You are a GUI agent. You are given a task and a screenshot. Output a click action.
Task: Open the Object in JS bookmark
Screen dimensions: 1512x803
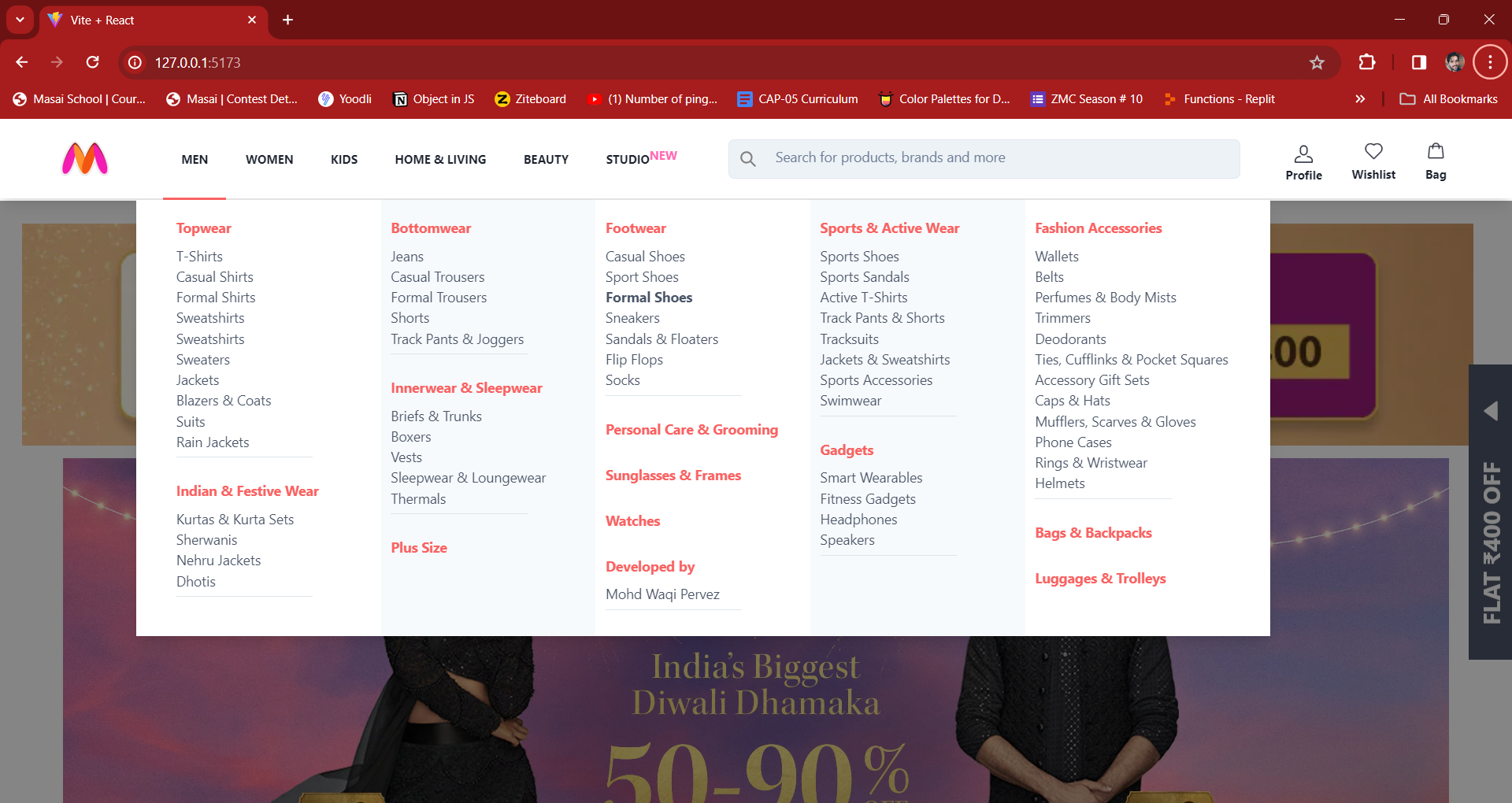[x=434, y=99]
